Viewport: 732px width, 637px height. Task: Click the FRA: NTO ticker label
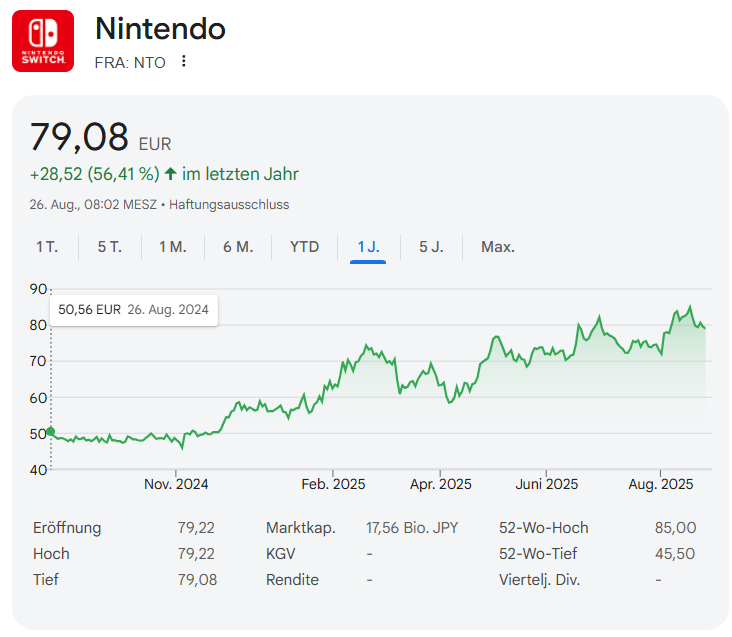click(130, 62)
